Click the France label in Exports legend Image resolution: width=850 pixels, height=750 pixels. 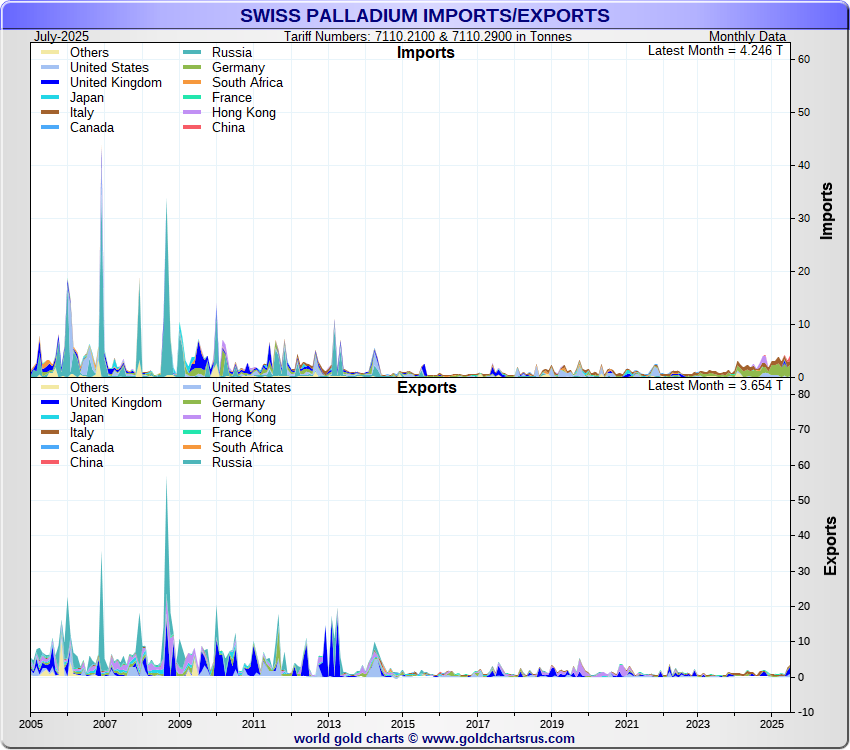[x=232, y=433]
